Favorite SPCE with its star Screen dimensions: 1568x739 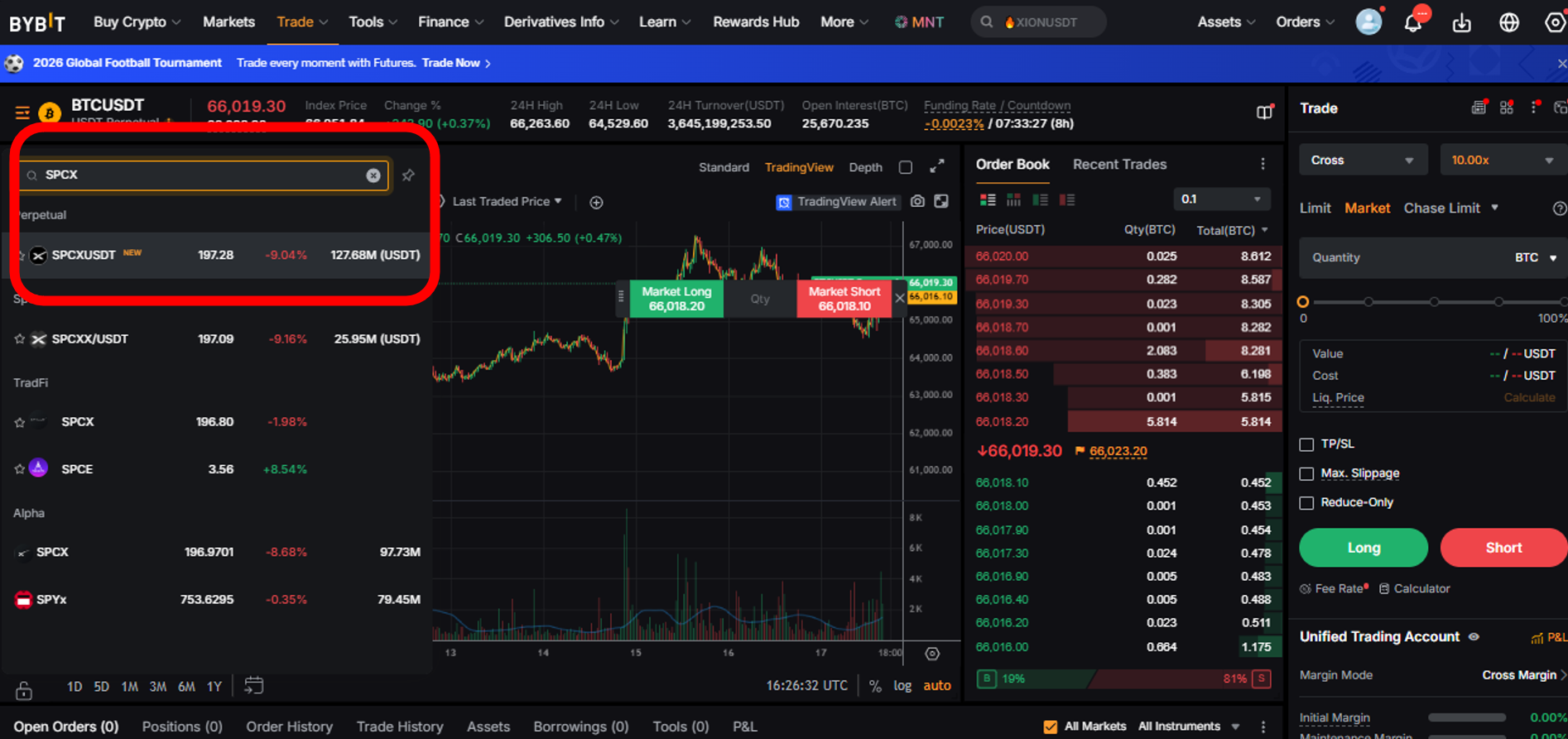[x=20, y=469]
